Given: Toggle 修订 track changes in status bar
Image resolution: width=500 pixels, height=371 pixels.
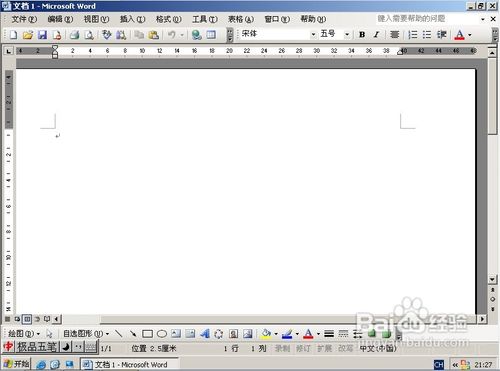Looking at the screenshot, I should (x=303, y=348).
